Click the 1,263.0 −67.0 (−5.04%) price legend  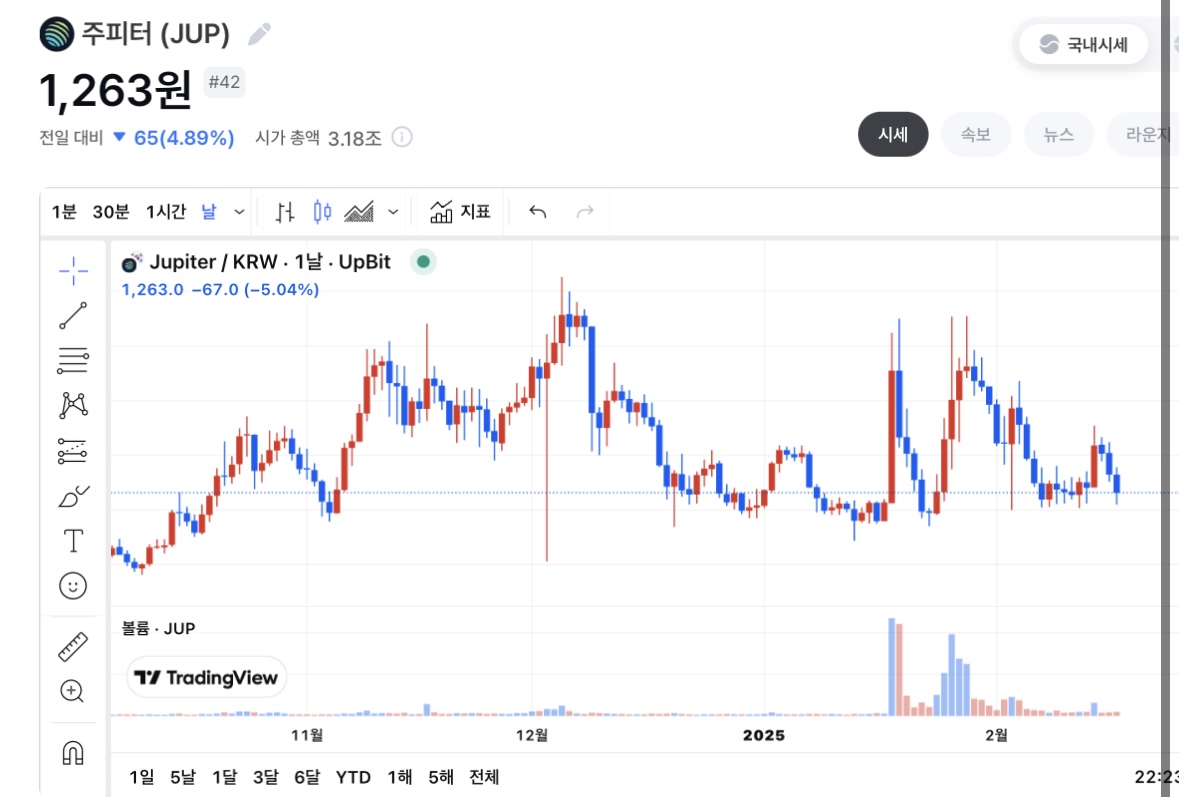click(220, 289)
